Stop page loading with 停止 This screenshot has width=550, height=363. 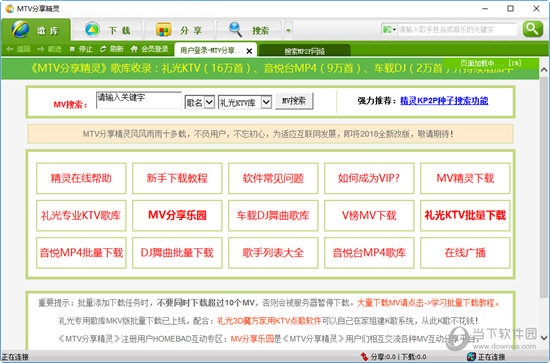[x=81, y=49]
